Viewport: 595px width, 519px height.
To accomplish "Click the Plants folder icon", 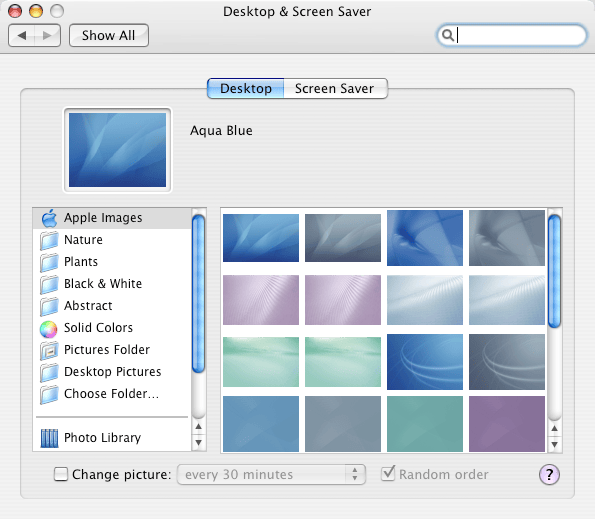I will [49, 262].
